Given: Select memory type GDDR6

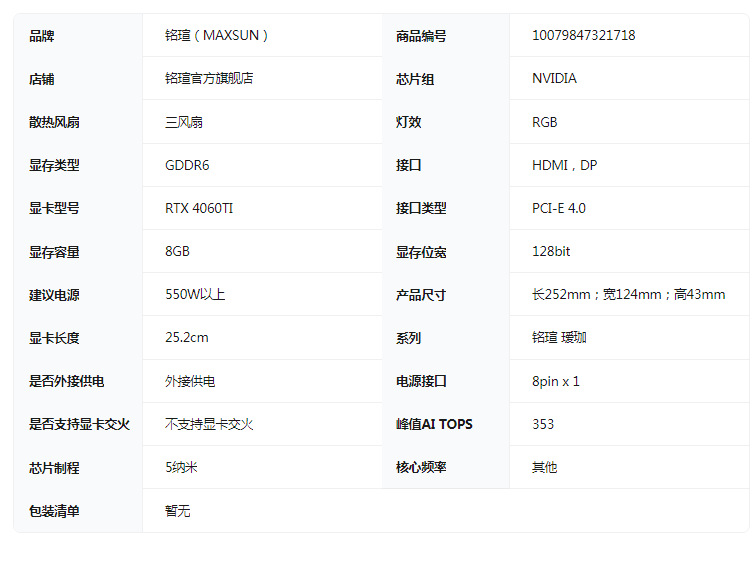Looking at the screenshot, I should (187, 165).
